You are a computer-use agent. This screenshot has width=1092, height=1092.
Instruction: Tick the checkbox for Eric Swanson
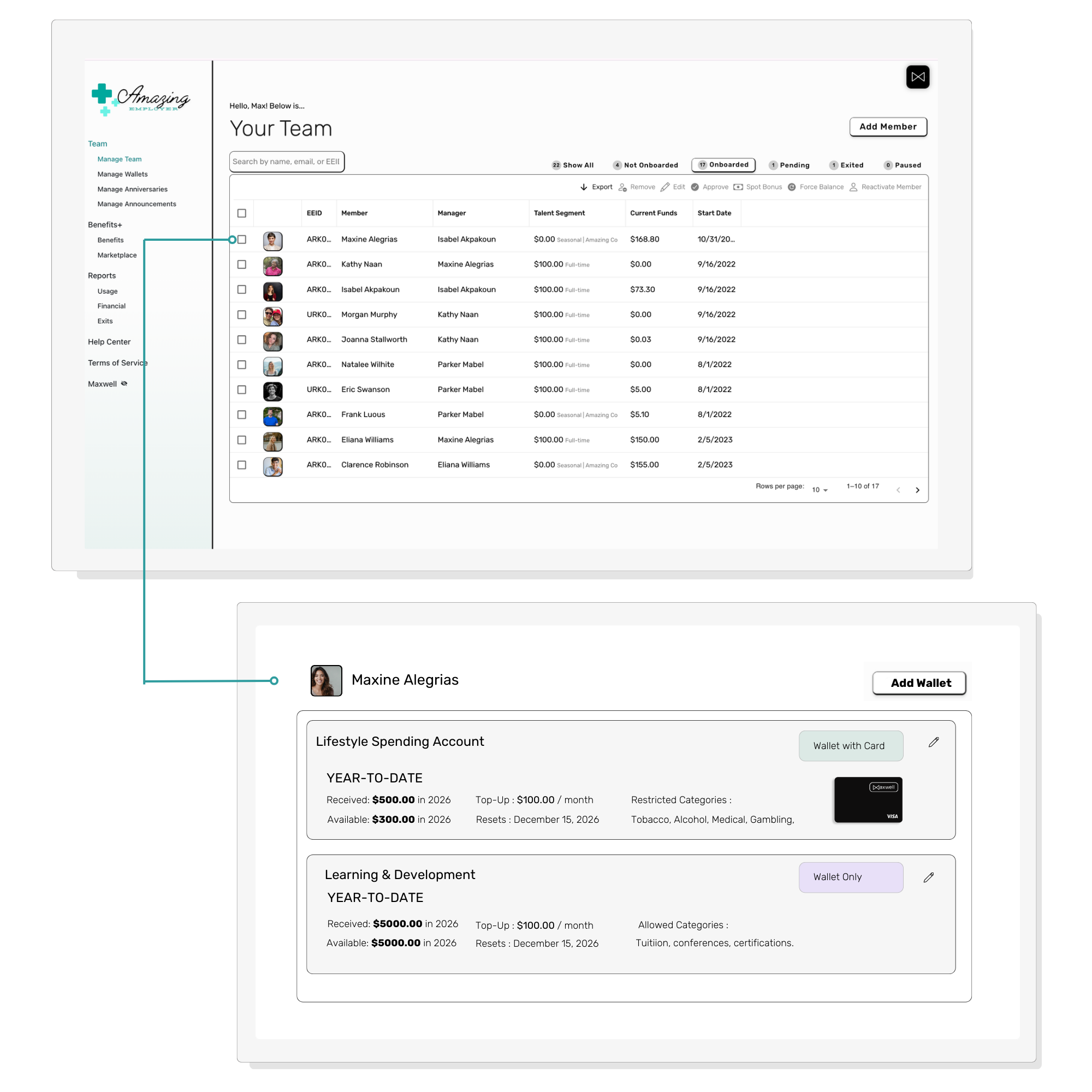tap(242, 389)
